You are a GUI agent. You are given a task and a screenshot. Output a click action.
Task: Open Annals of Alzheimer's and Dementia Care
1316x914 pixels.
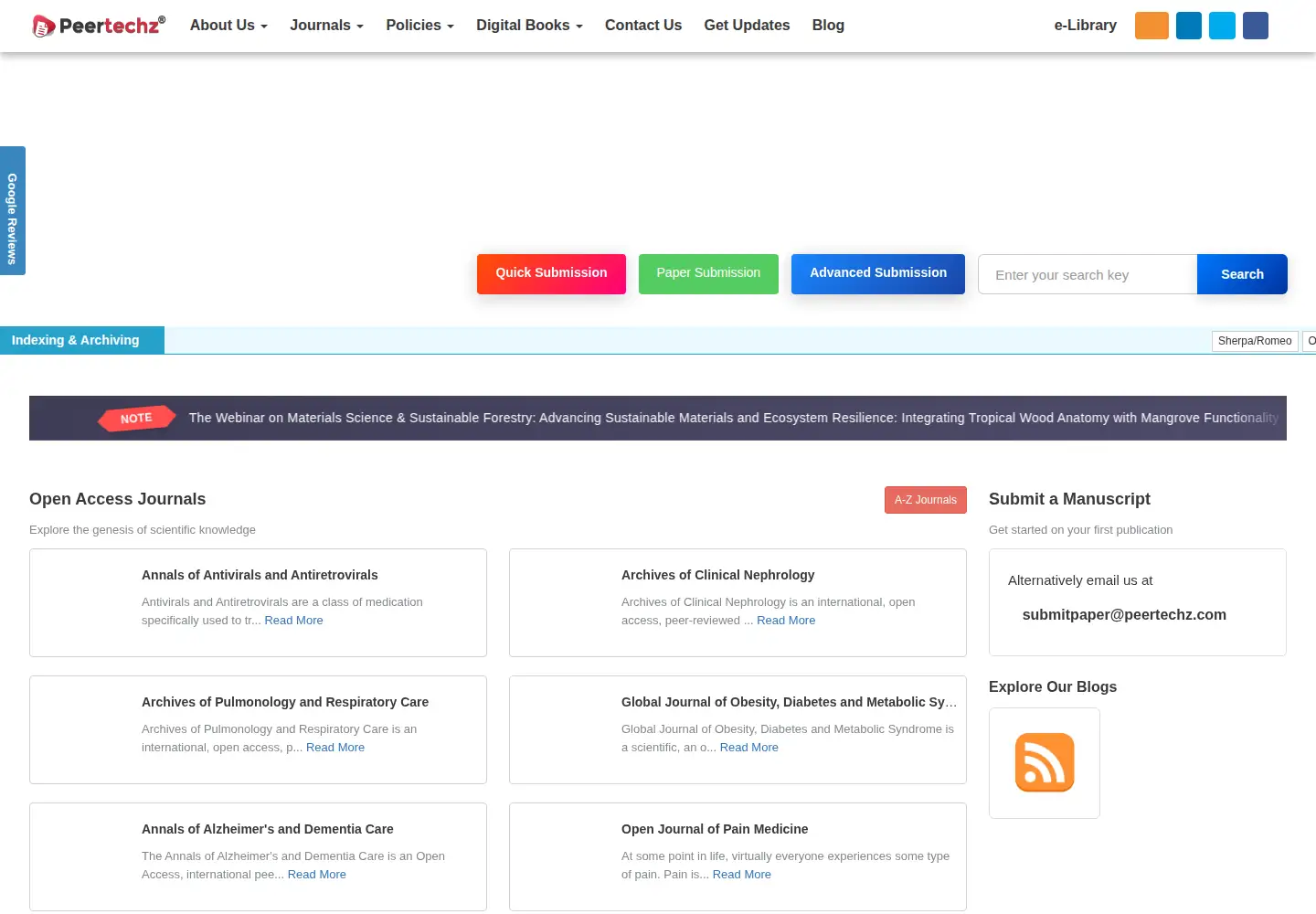coord(268,829)
